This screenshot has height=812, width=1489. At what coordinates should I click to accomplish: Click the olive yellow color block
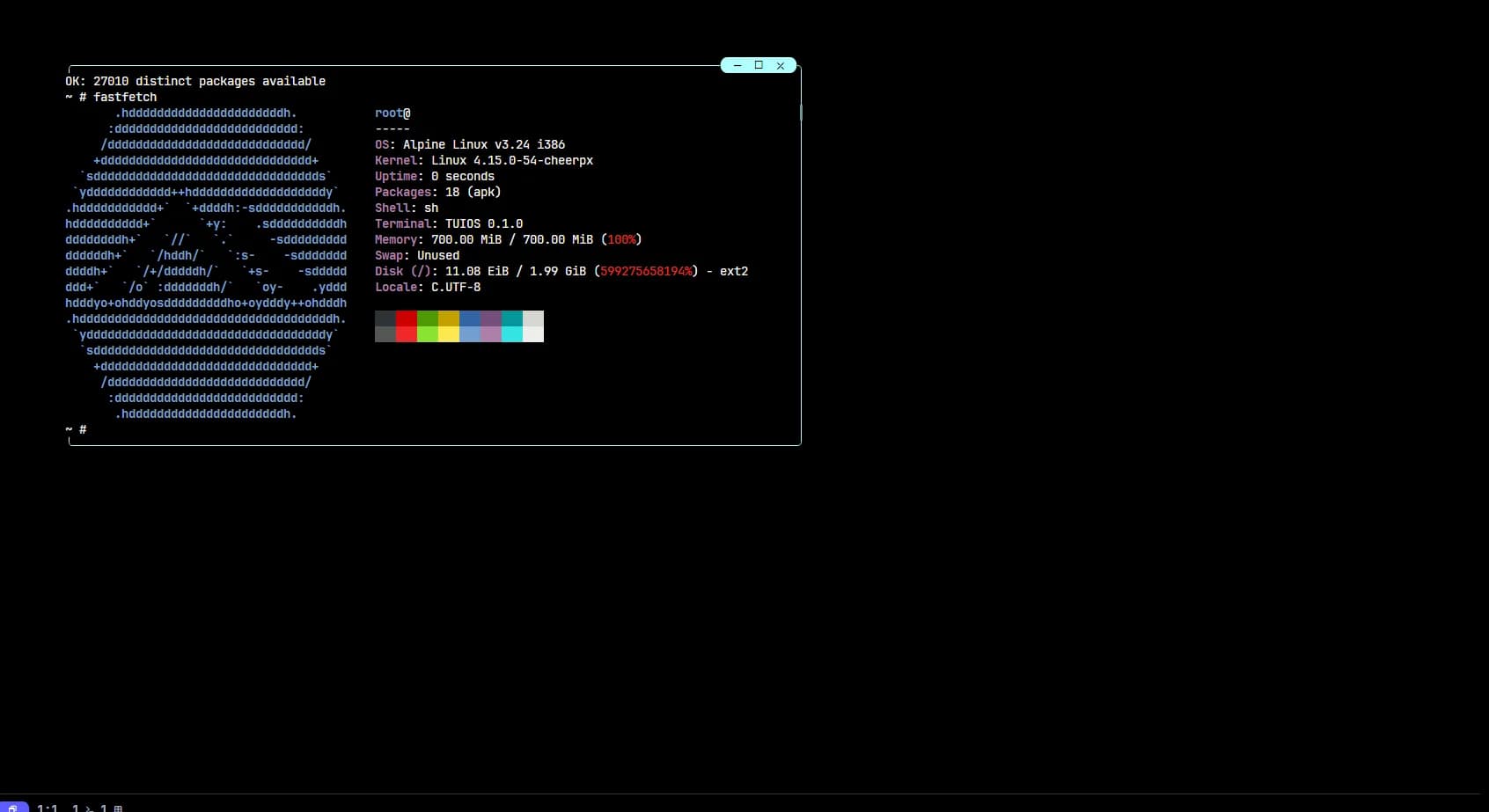tap(449, 318)
